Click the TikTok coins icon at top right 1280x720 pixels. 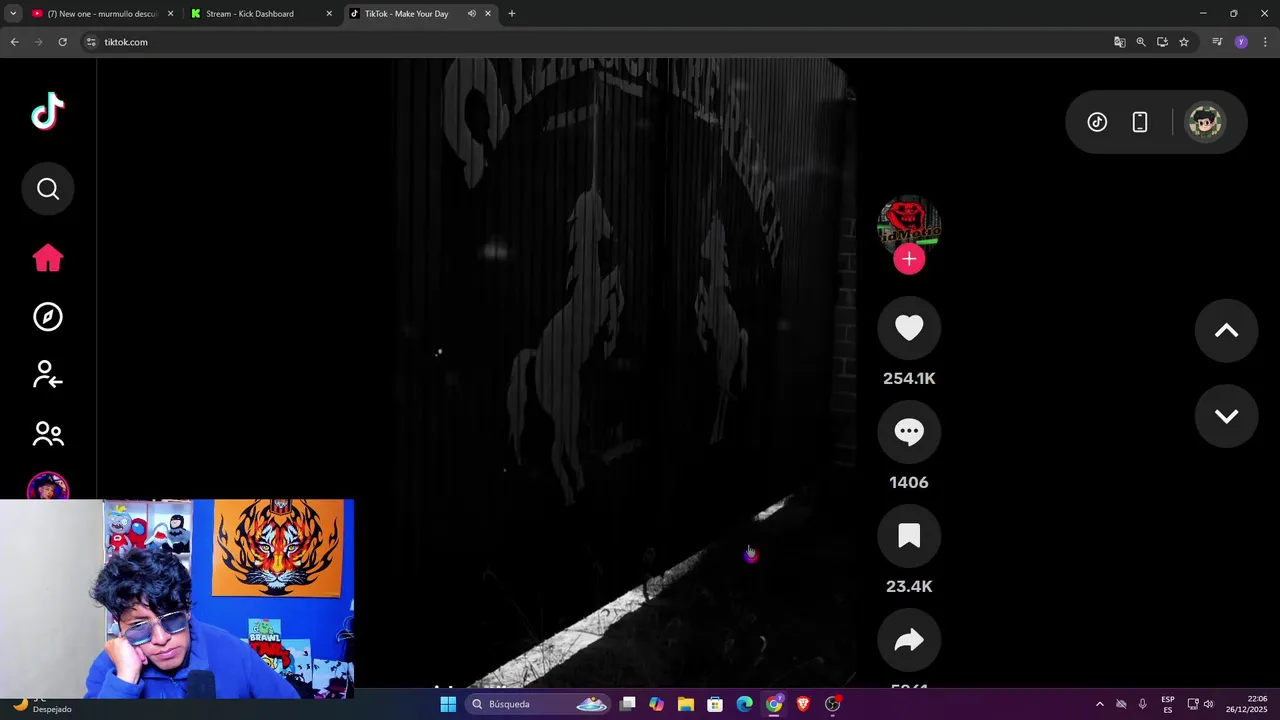coord(1097,122)
